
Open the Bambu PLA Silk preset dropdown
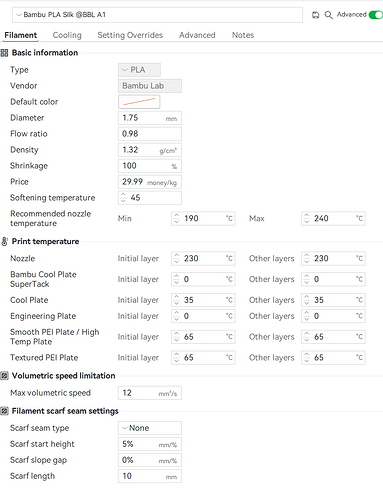click(x=157, y=15)
